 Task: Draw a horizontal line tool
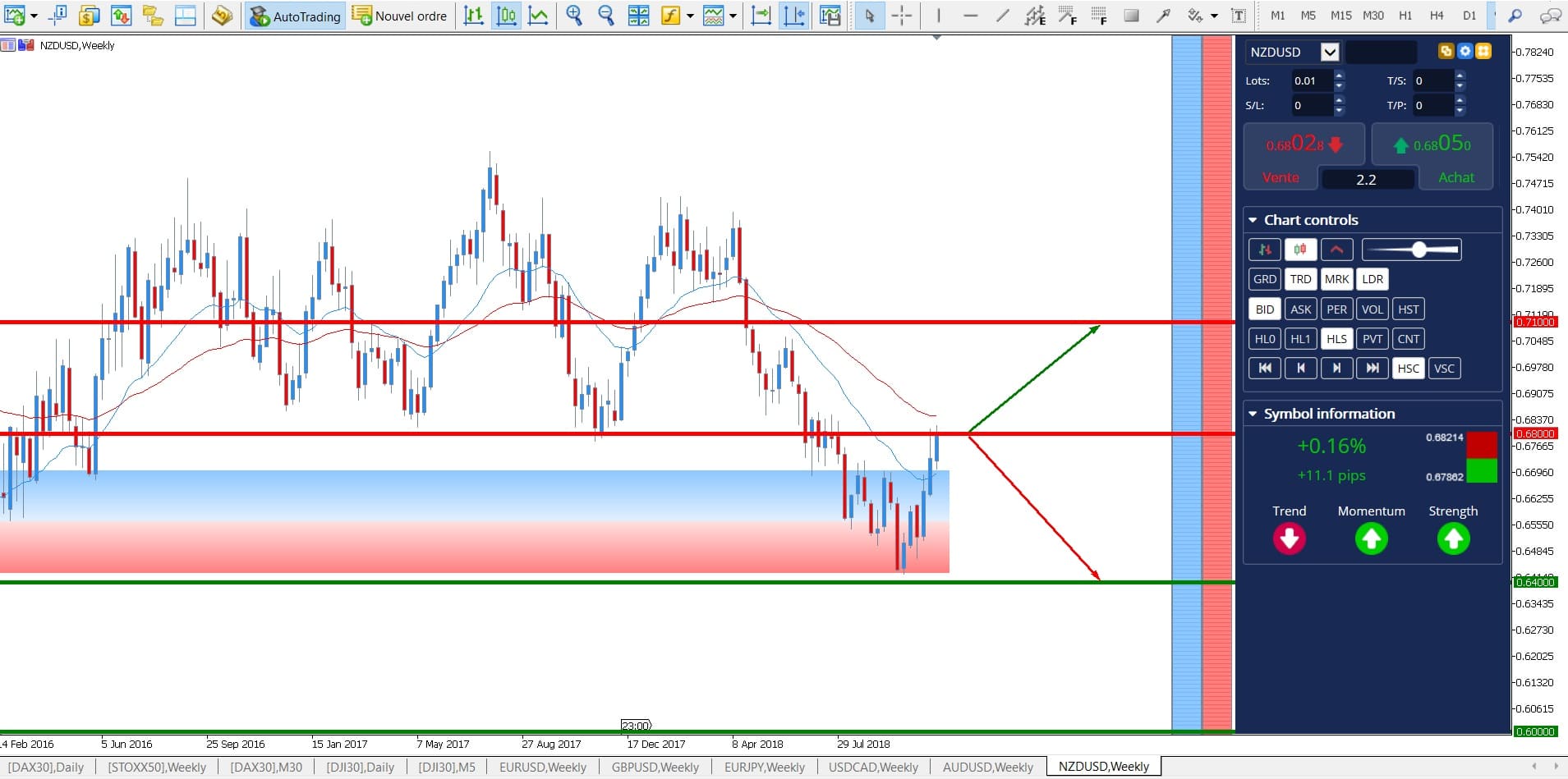971,16
